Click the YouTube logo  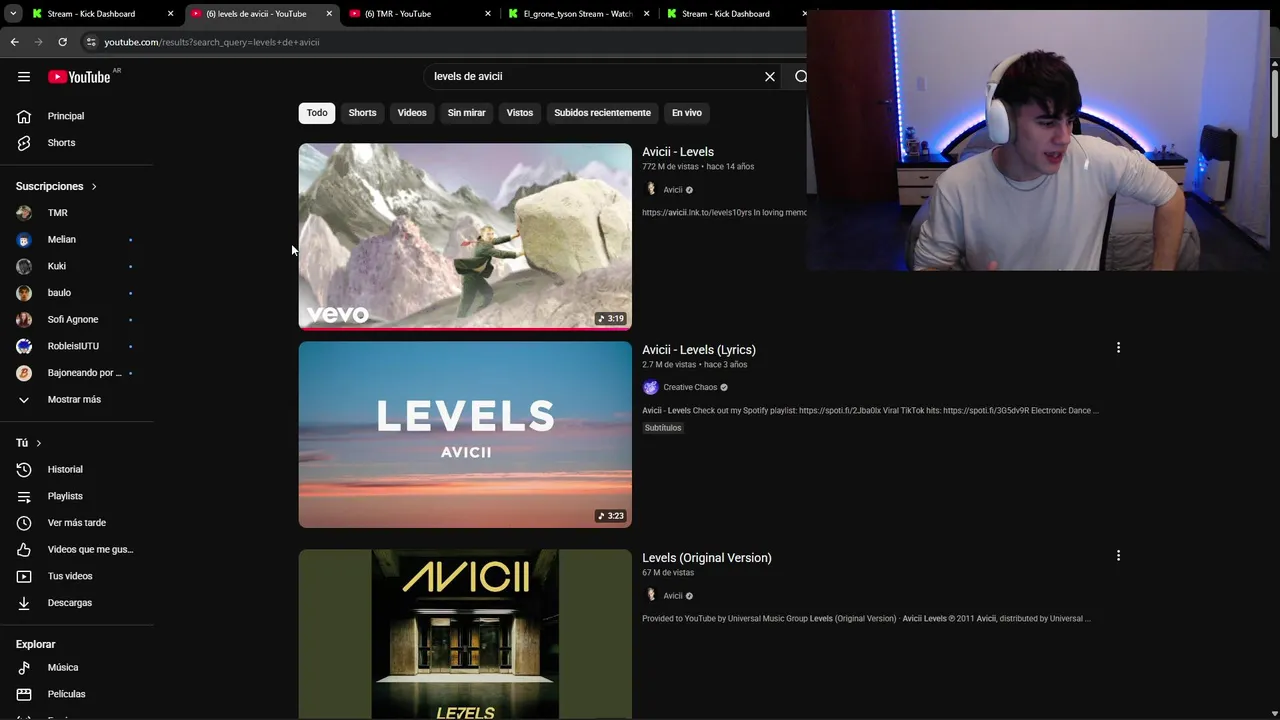[79, 77]
